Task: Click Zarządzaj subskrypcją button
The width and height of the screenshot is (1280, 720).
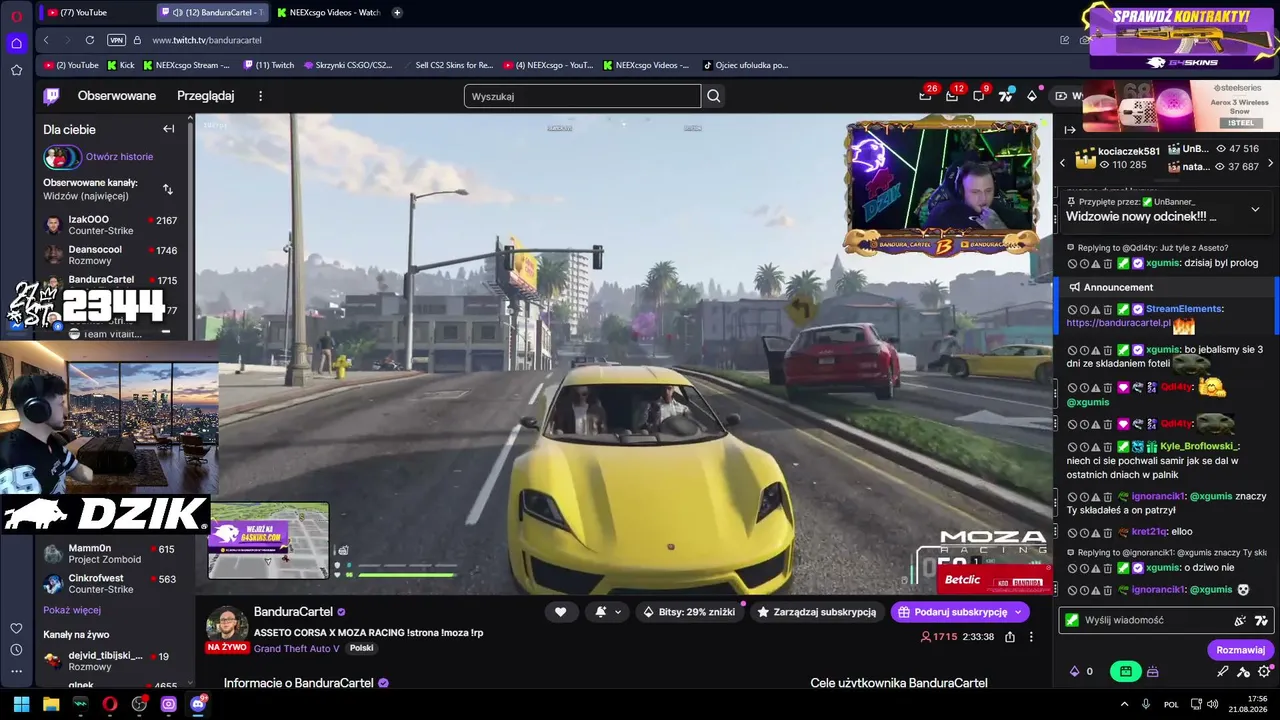Action: tap(817, 612)
